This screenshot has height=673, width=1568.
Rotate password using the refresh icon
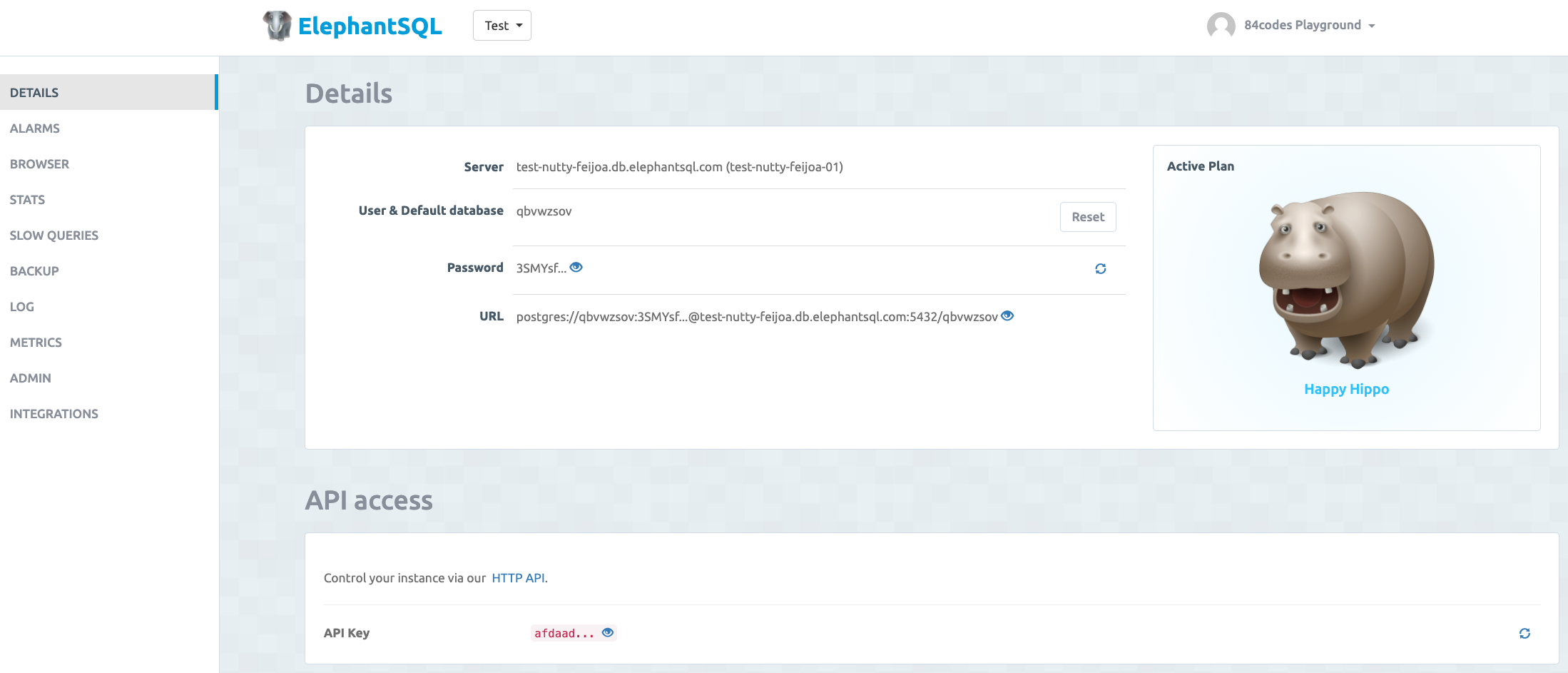point(1100,269)
